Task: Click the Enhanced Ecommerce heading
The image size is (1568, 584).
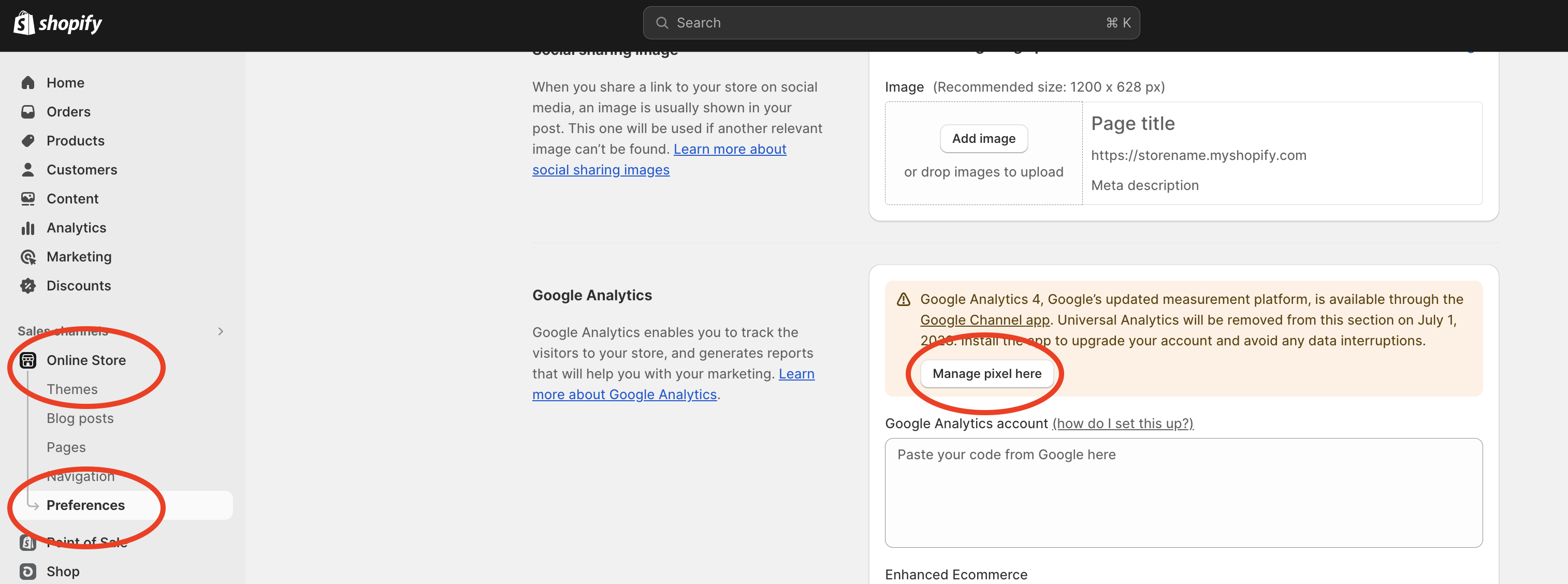Action: point(956,574)
